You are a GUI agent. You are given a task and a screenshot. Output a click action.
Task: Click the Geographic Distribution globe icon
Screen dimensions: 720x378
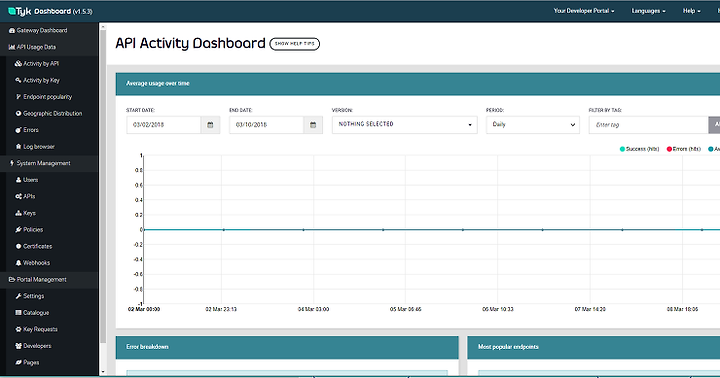click(x=18, y=113)
